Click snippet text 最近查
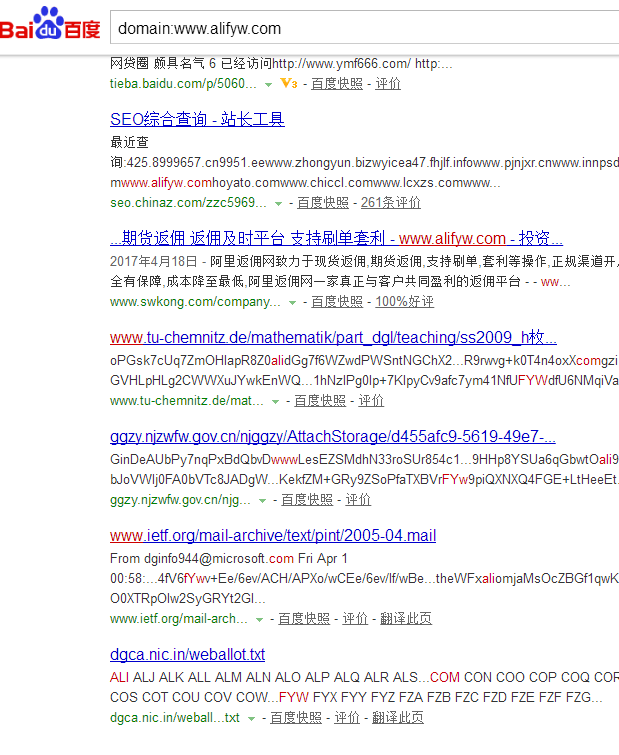The width and height of the screenshot is (619, 755). (129, 143)
